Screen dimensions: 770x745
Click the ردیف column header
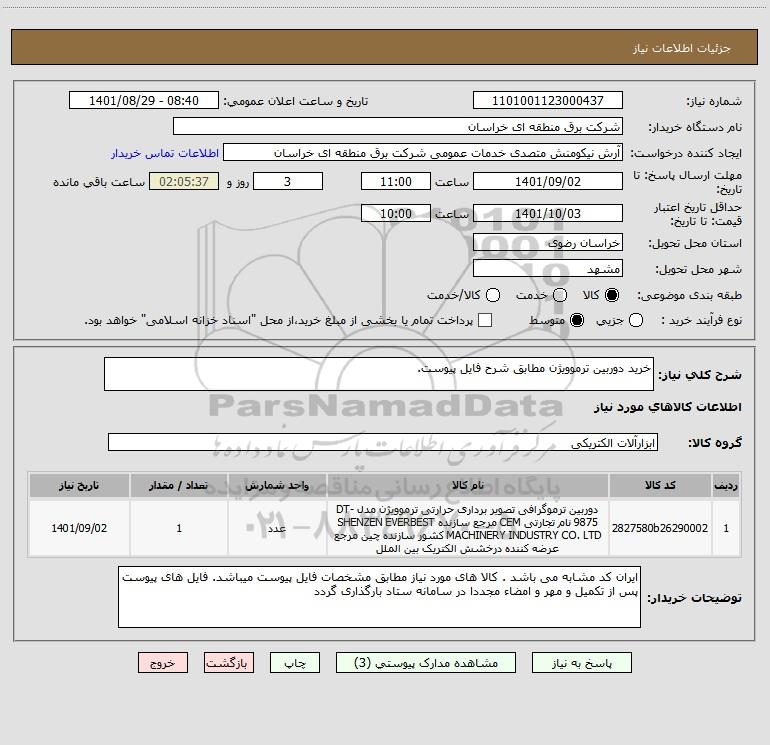(x=726, y=486)
